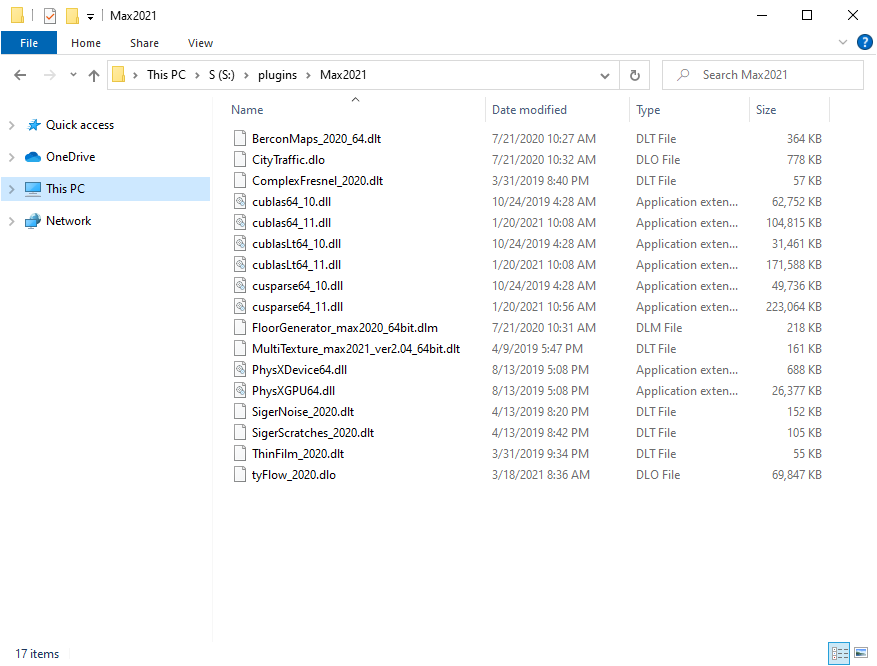Select tyFlow_2020.dlo file icon
877x666 pixels.
pyautogui.click(x=240, y=474)
